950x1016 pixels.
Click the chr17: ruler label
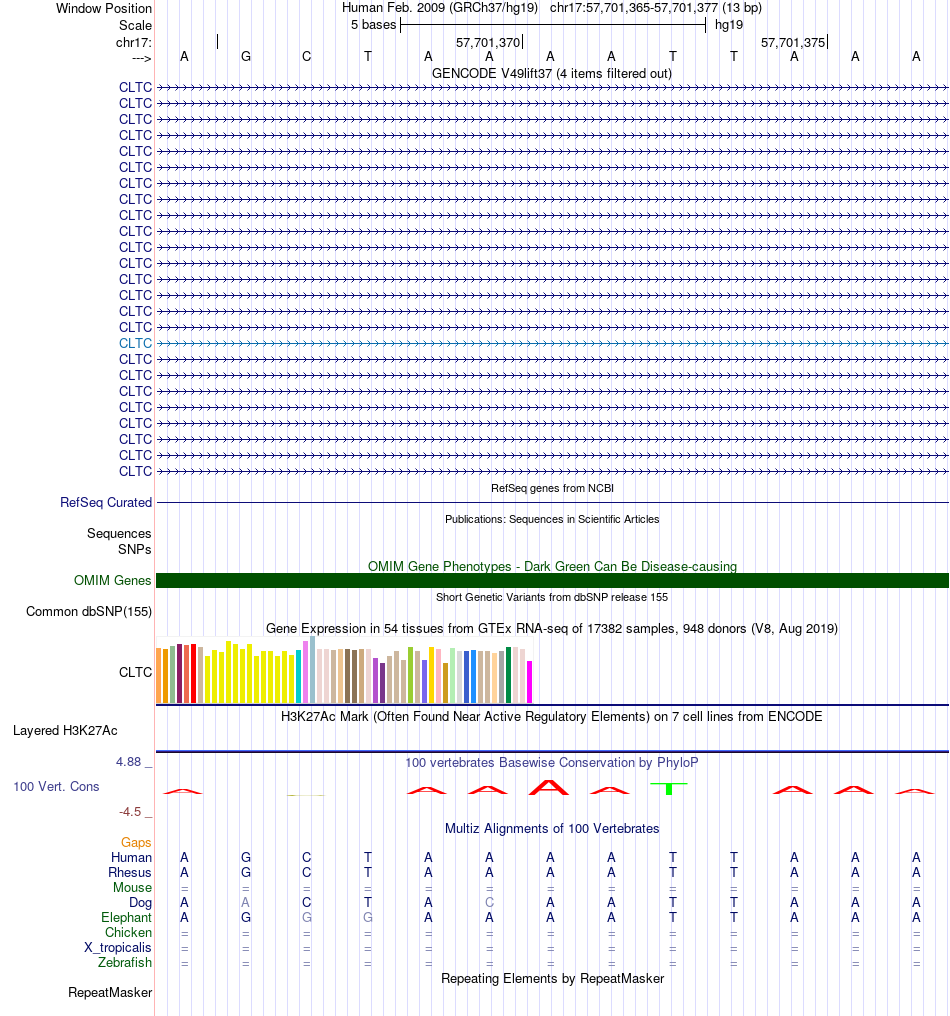(x=133, y=43)
